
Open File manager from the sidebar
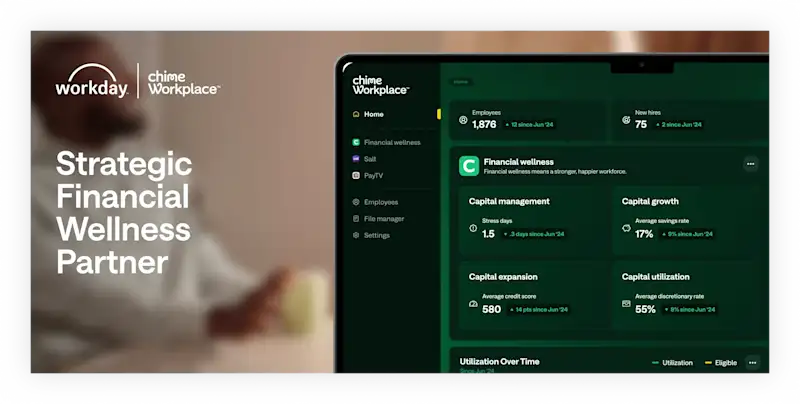coord(384,219)
